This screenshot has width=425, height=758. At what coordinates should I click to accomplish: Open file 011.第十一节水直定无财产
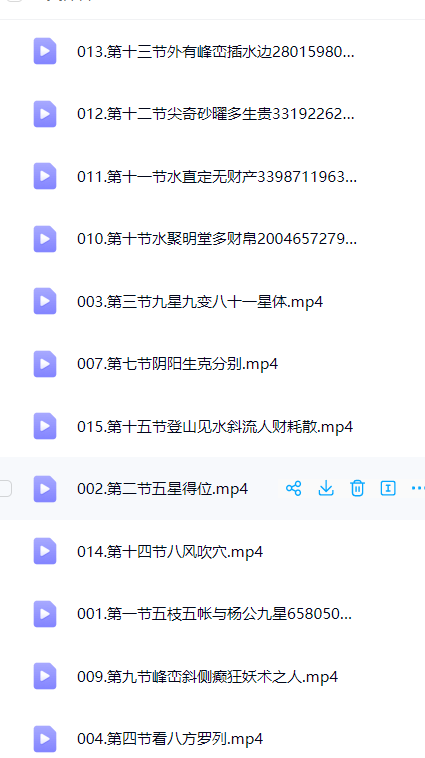tap(217, 176)
